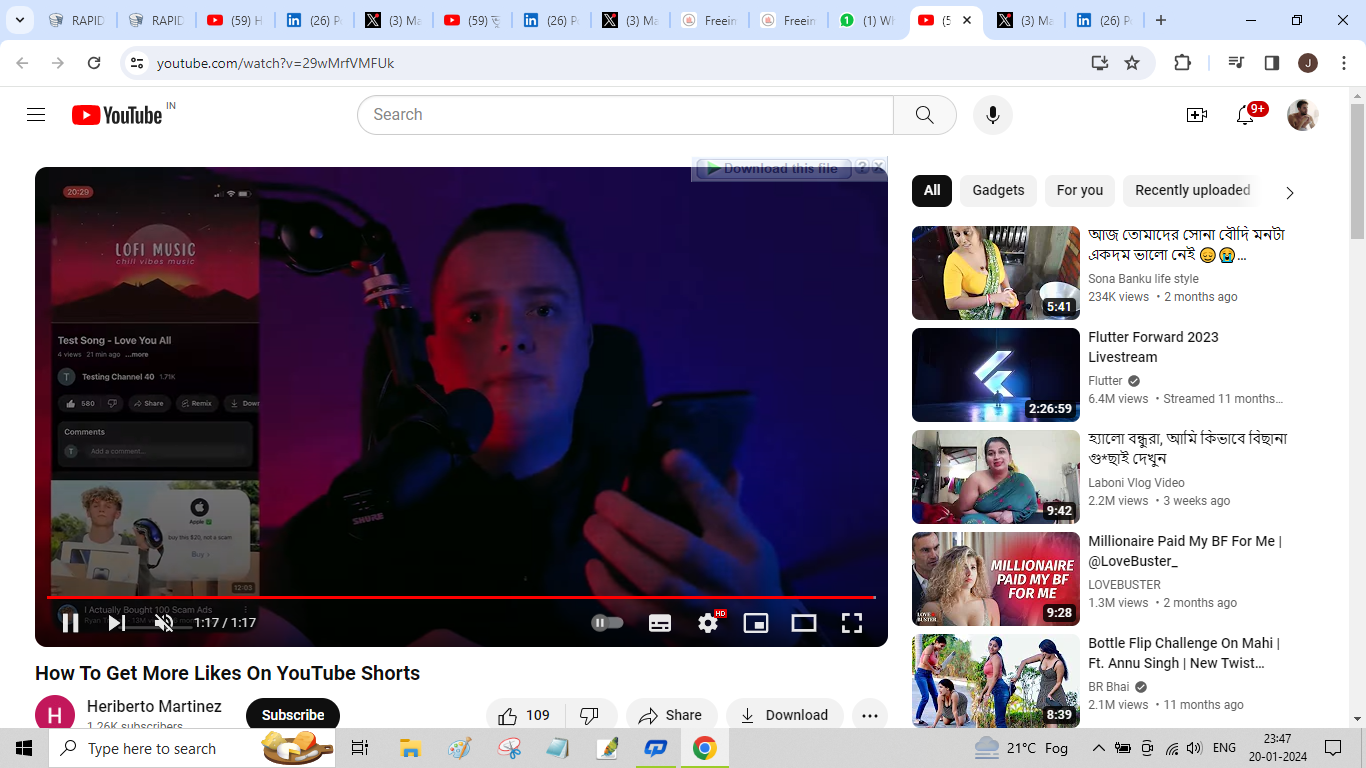1366x768 pixels.
Task: Subscribe to Heriberto Martinez
Action: pos(293,715)
